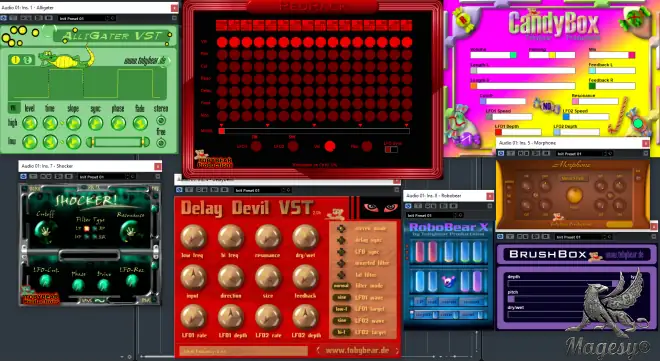Click the dry/wet knob in Delay Devil
Image resolution: width=660 pixels, height=361 pixels.
click(x=306, y=237)
